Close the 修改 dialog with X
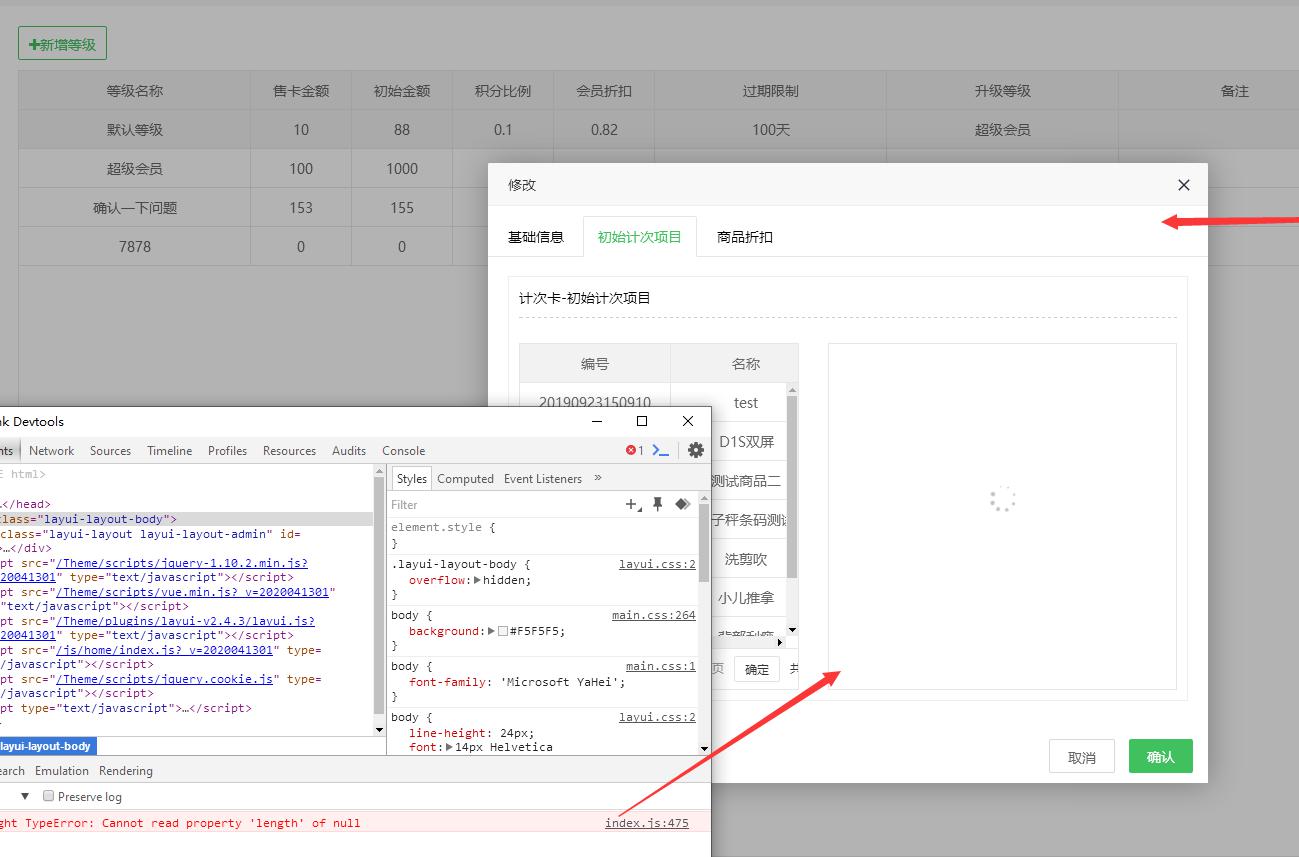 point(1183,185)
